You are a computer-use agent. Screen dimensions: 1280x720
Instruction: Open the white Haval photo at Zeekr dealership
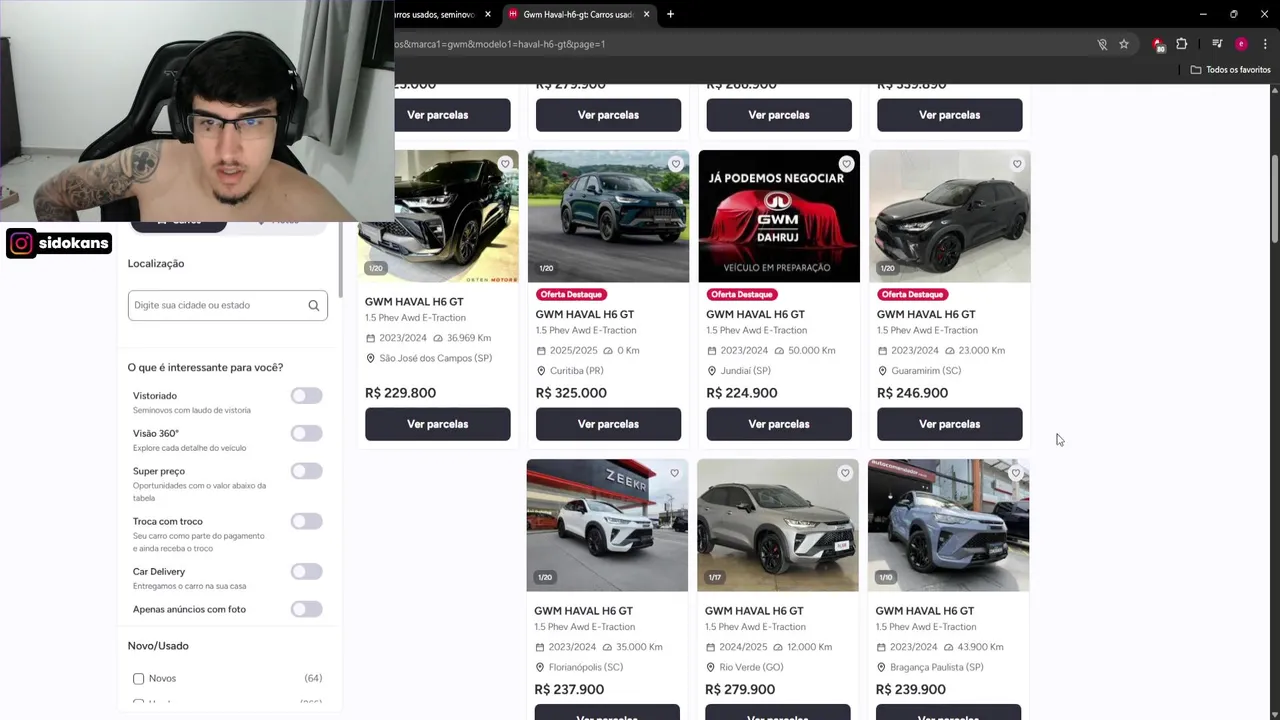click(x=607, y=525)
